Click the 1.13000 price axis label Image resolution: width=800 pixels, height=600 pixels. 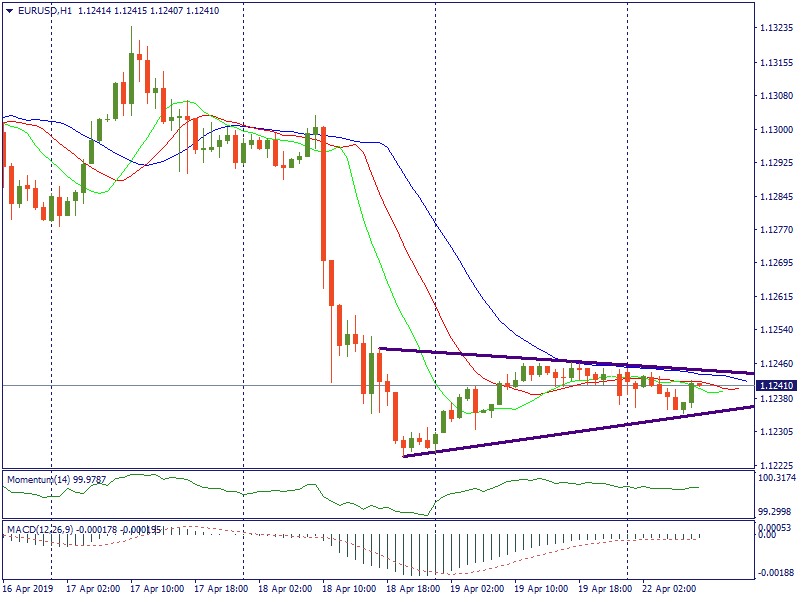pyautogui.click(x=776, y=130)
